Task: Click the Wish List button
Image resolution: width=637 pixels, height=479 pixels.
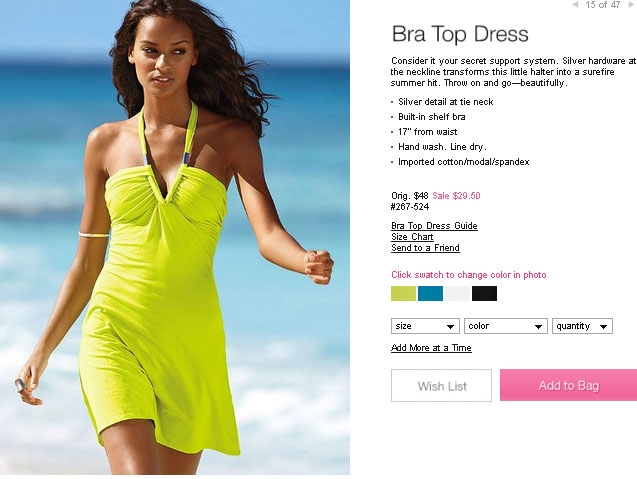Action: [x=442, y=386]
